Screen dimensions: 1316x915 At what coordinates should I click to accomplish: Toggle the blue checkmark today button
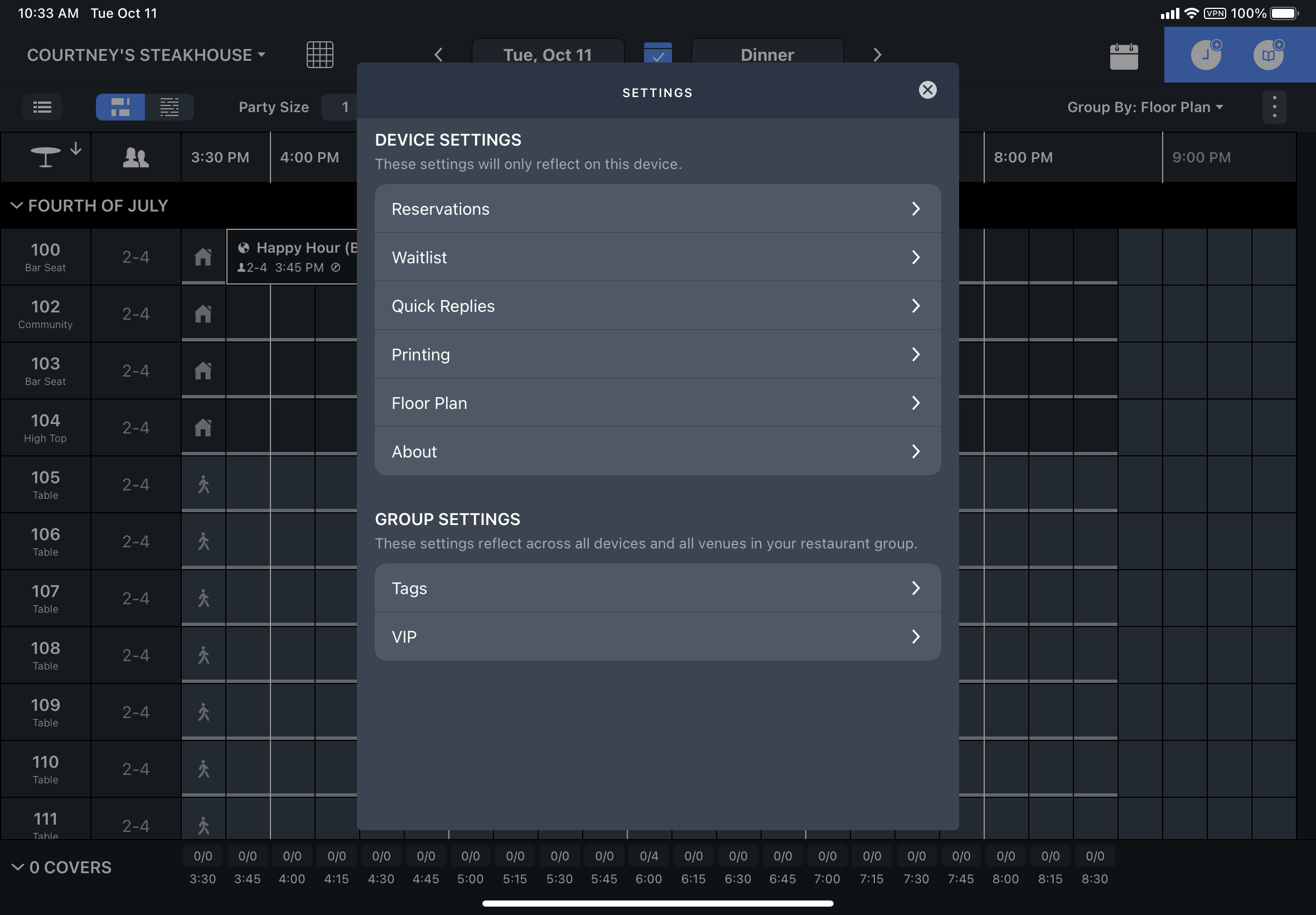[x=657, y=54]
